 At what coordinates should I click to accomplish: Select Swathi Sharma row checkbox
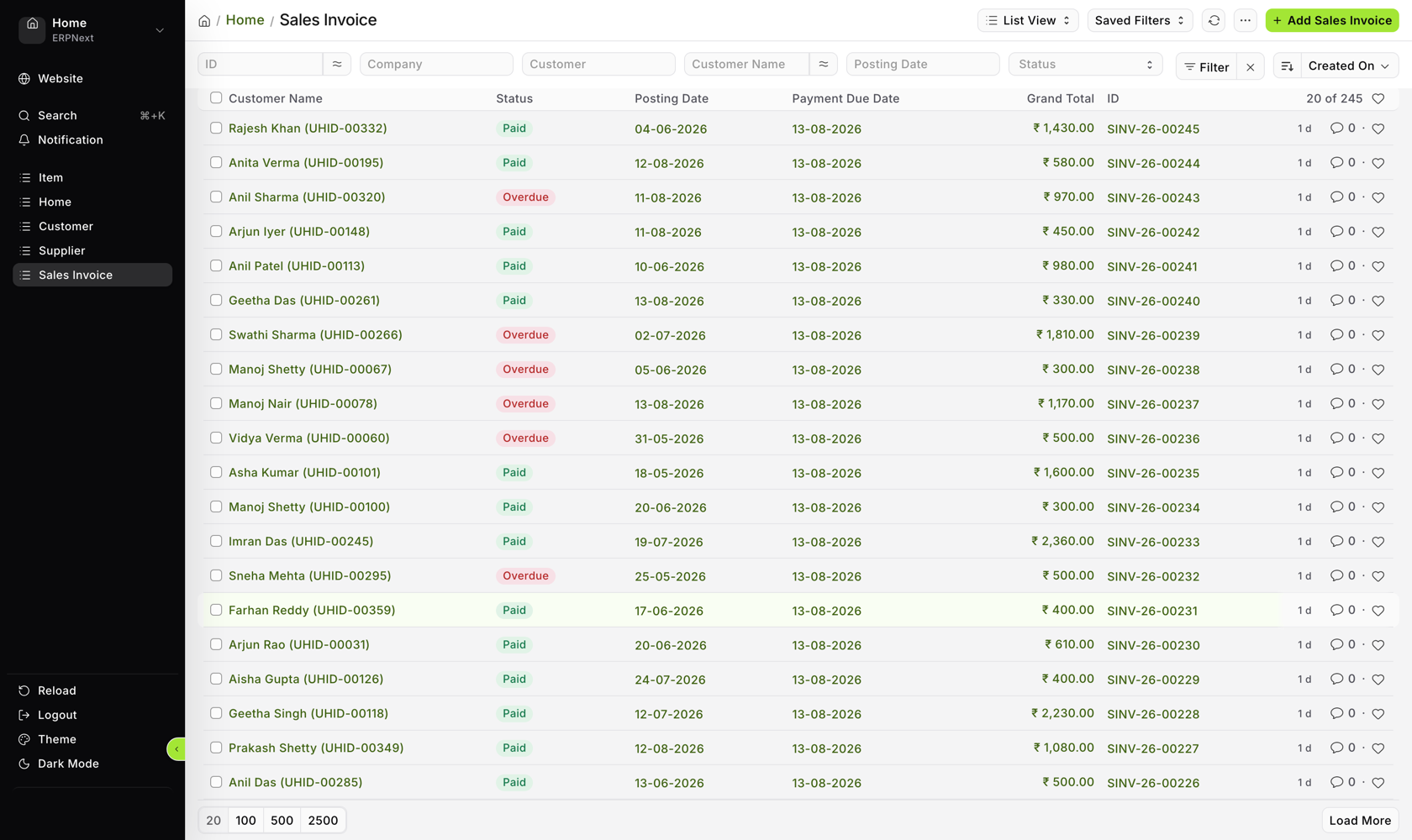216,335
